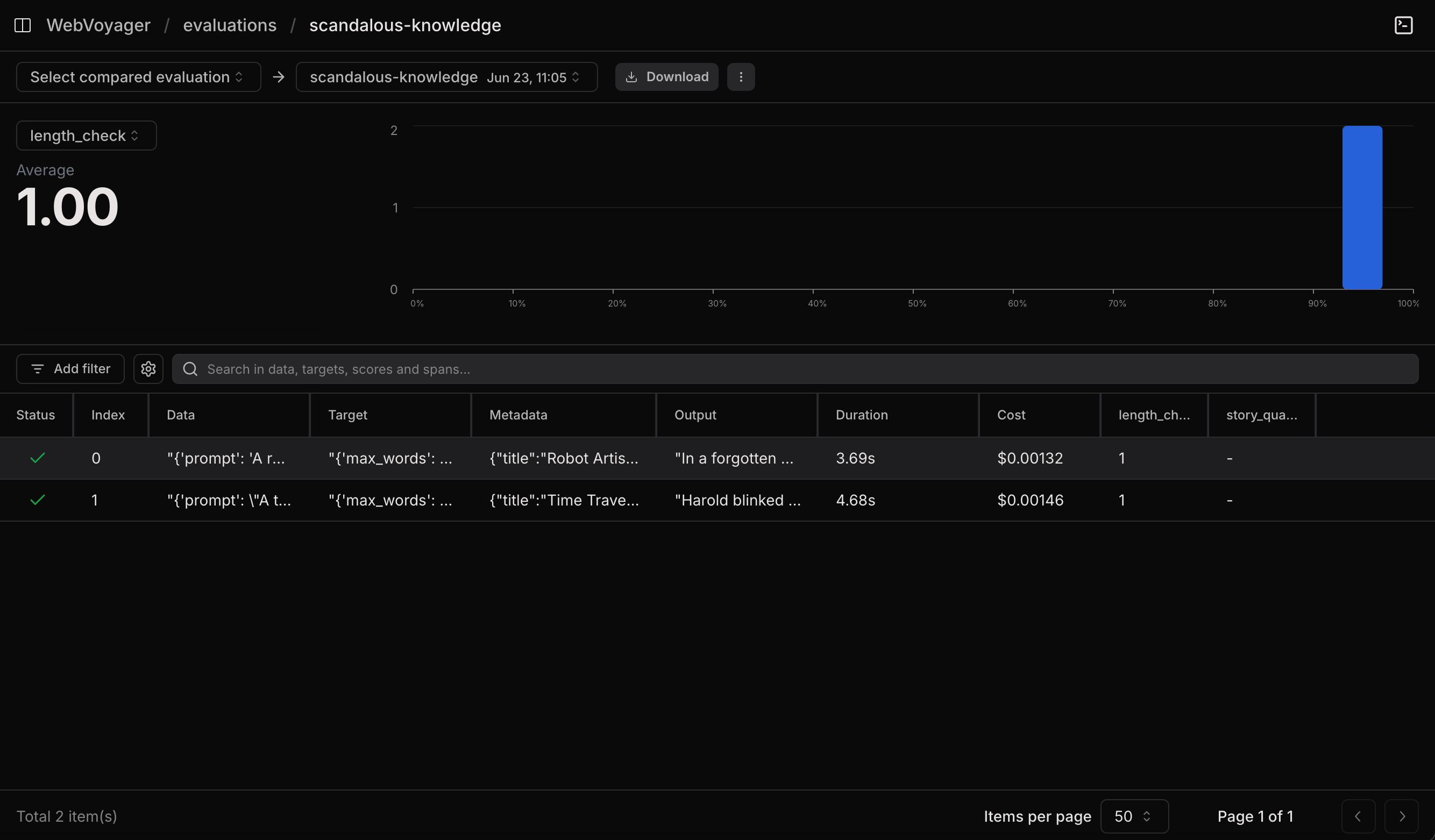Go to next page arrow
The image size is (1435, 840).
pos(1402,816)
